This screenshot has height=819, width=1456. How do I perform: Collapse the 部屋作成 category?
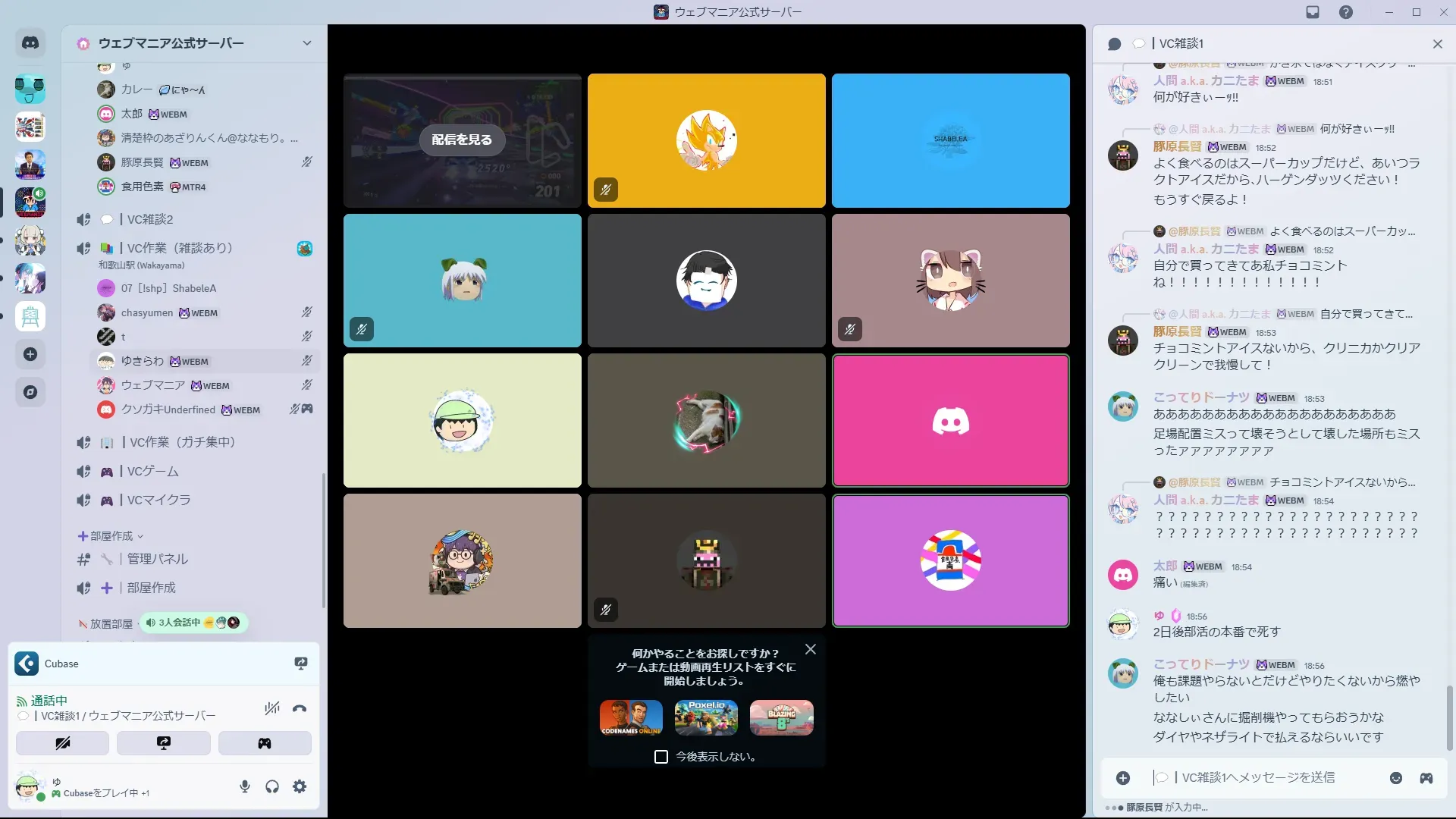[x=111, y=536]
